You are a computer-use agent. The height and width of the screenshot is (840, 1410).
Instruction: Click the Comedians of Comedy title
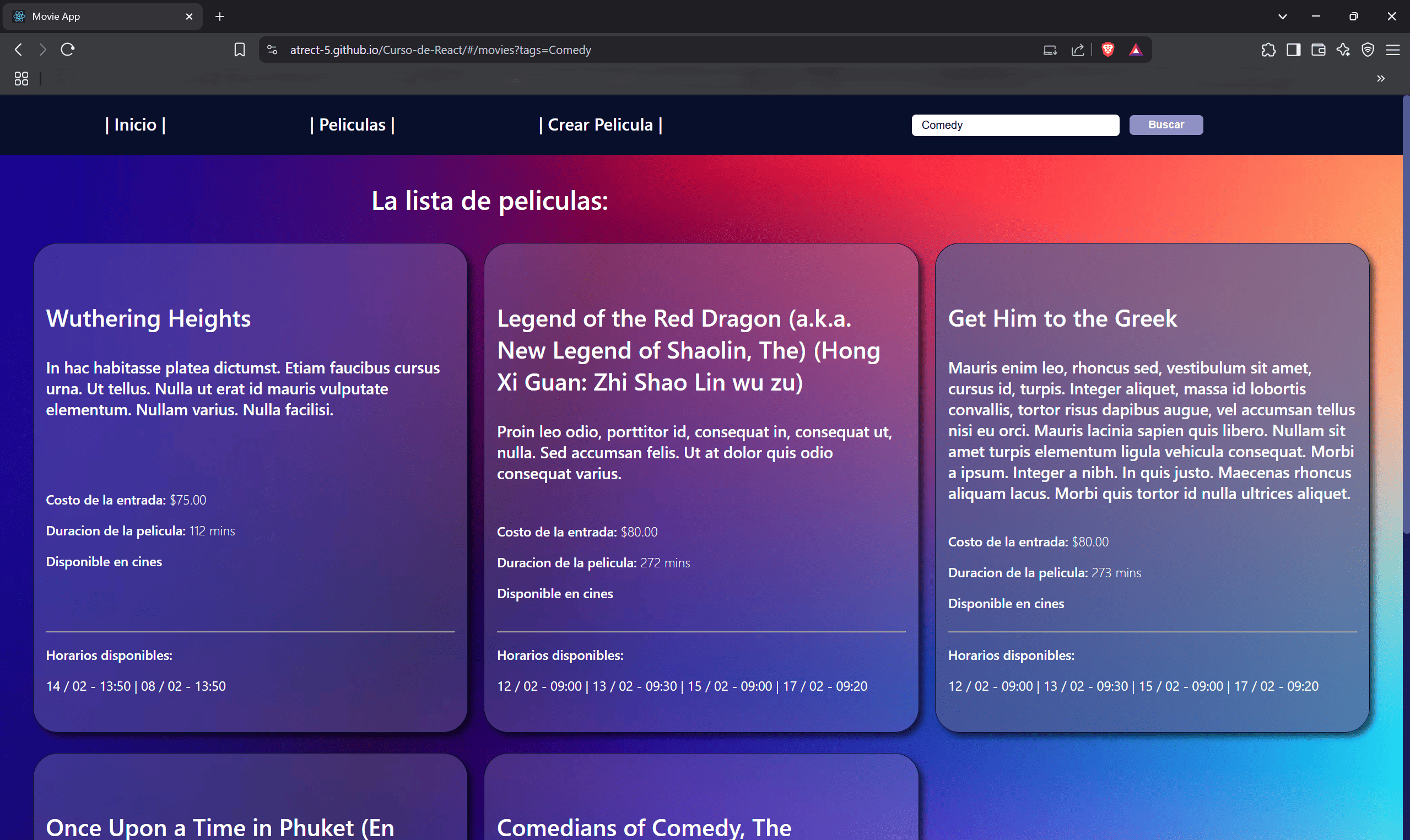(x=644, y=827)
